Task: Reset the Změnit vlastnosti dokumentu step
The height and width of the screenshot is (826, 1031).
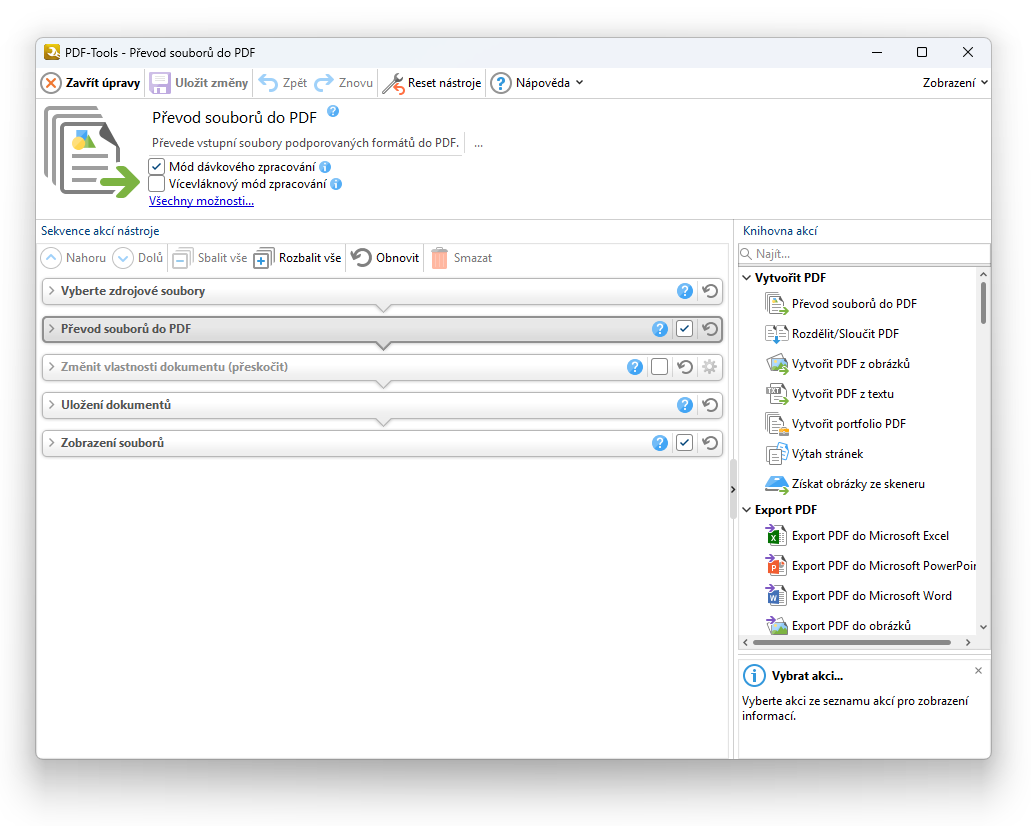Action: (684, 368)
